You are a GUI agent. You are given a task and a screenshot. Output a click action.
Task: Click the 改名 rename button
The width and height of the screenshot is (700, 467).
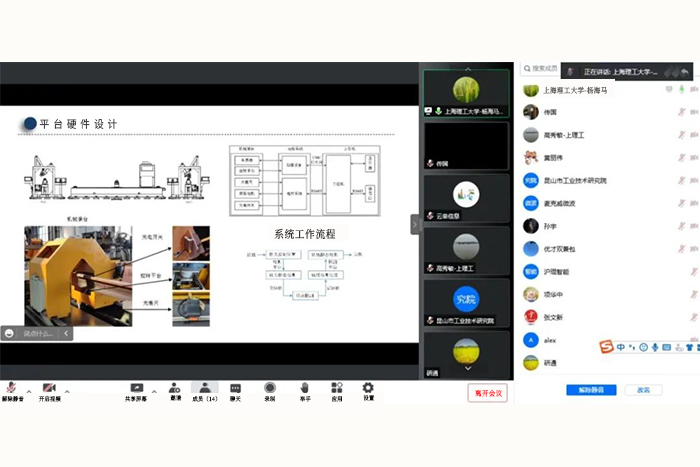click(644, 390)
